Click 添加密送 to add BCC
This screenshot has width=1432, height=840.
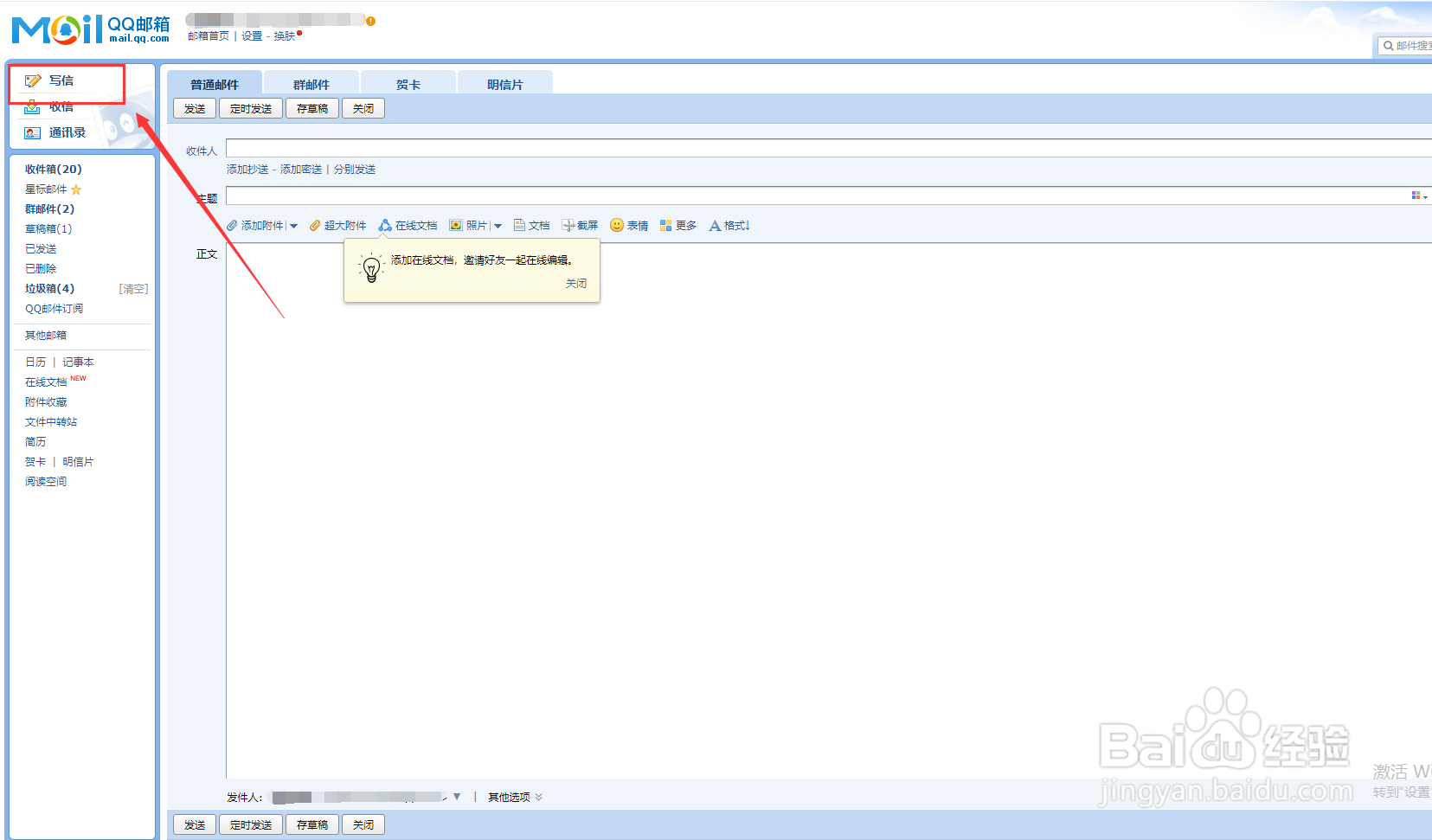301,170
